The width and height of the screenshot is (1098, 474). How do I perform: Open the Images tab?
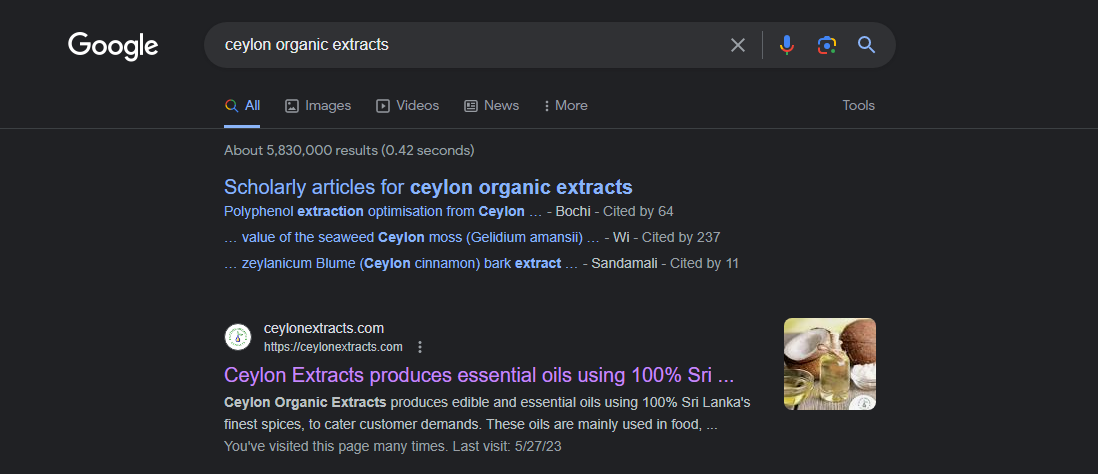pyautogui.click(x=318, y=106)
